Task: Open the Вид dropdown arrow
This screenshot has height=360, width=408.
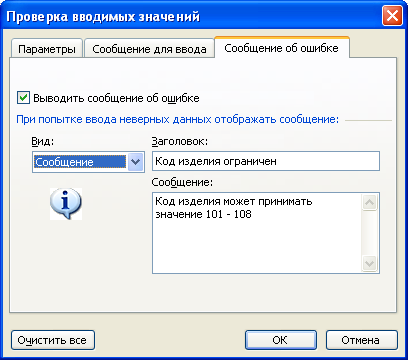Action: [x=135, y=162]
